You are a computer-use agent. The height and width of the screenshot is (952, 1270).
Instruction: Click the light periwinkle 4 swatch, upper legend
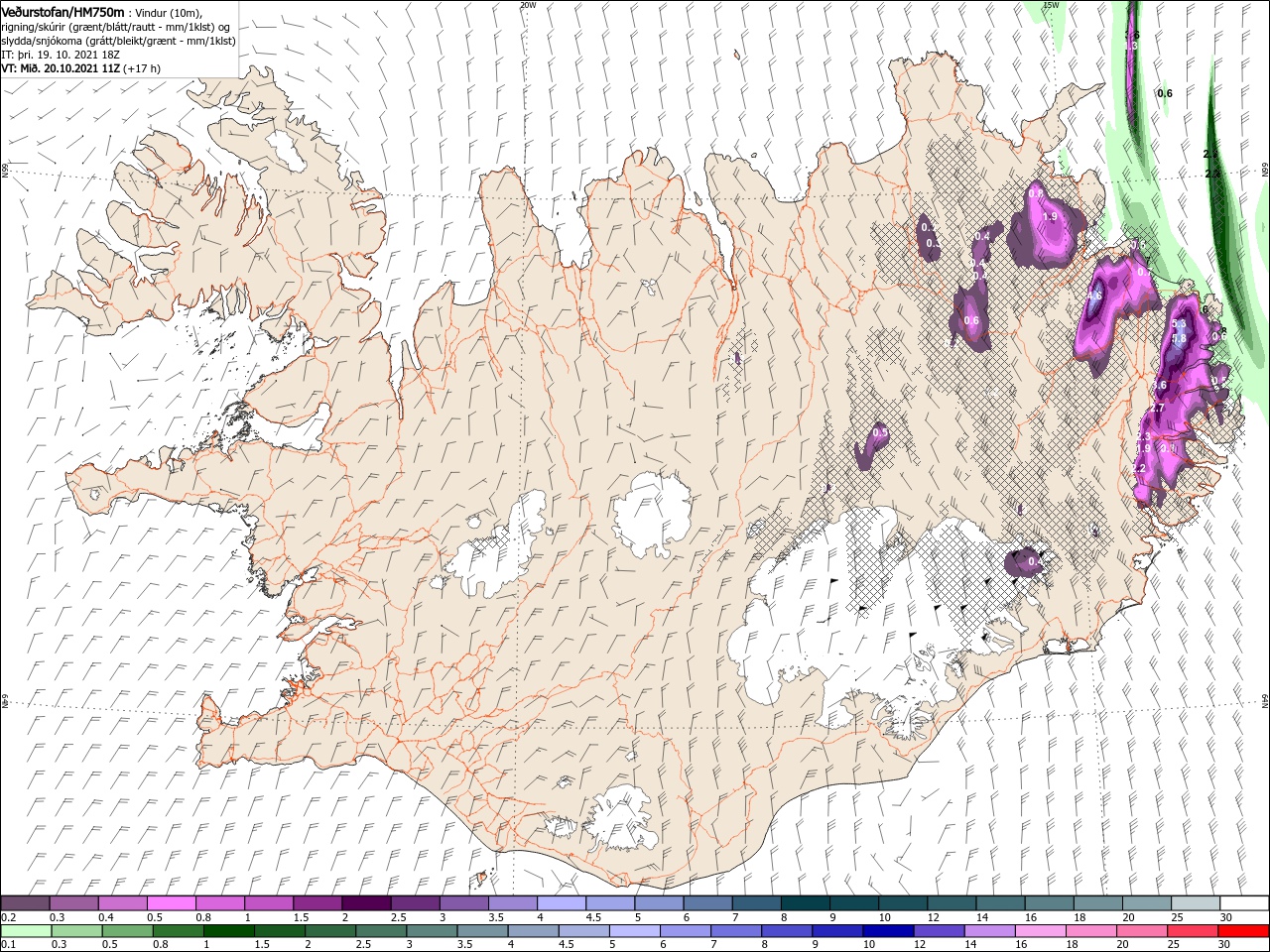tap(561, 903)
